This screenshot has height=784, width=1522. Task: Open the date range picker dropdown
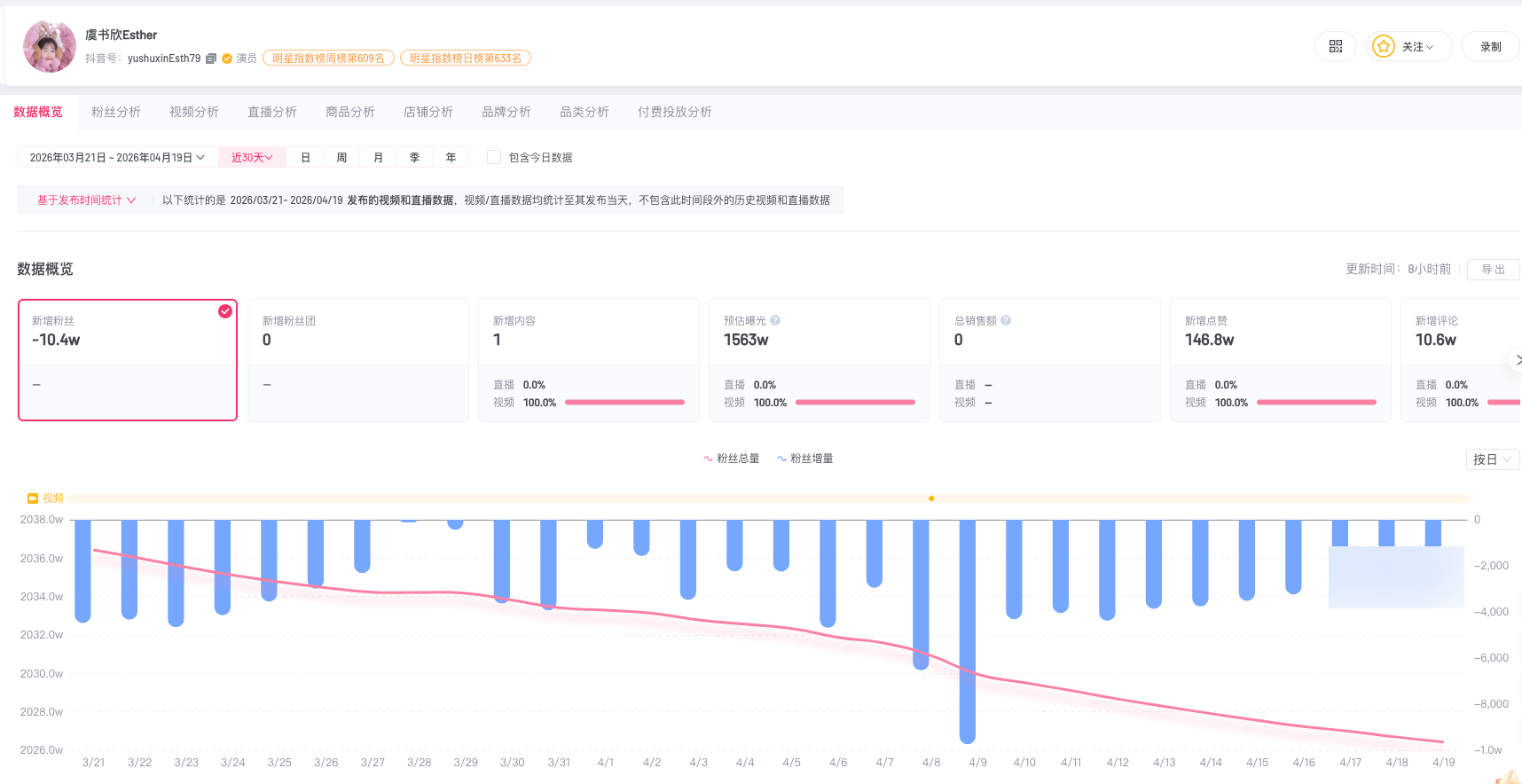point(117,158)
